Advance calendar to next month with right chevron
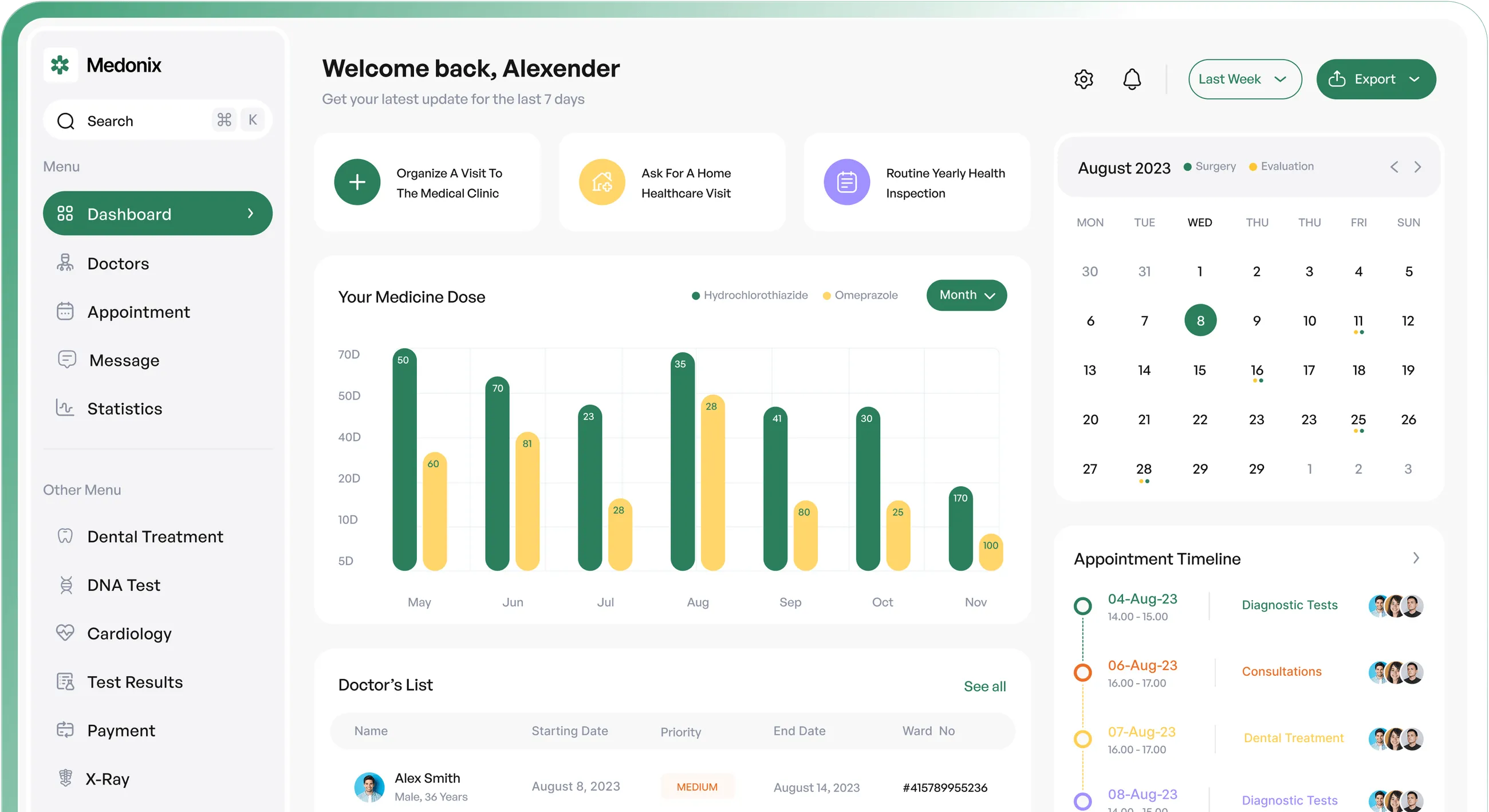 1418,167
